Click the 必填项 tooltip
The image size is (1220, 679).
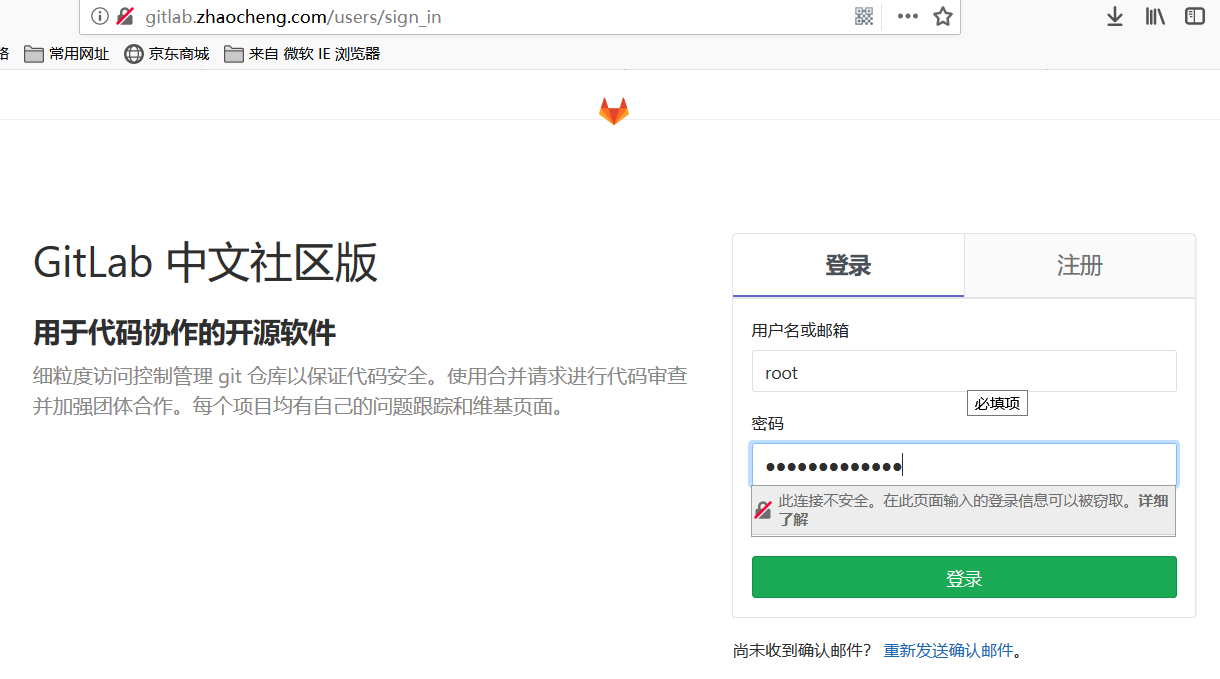pyautogui.click(x=997, y=403)
